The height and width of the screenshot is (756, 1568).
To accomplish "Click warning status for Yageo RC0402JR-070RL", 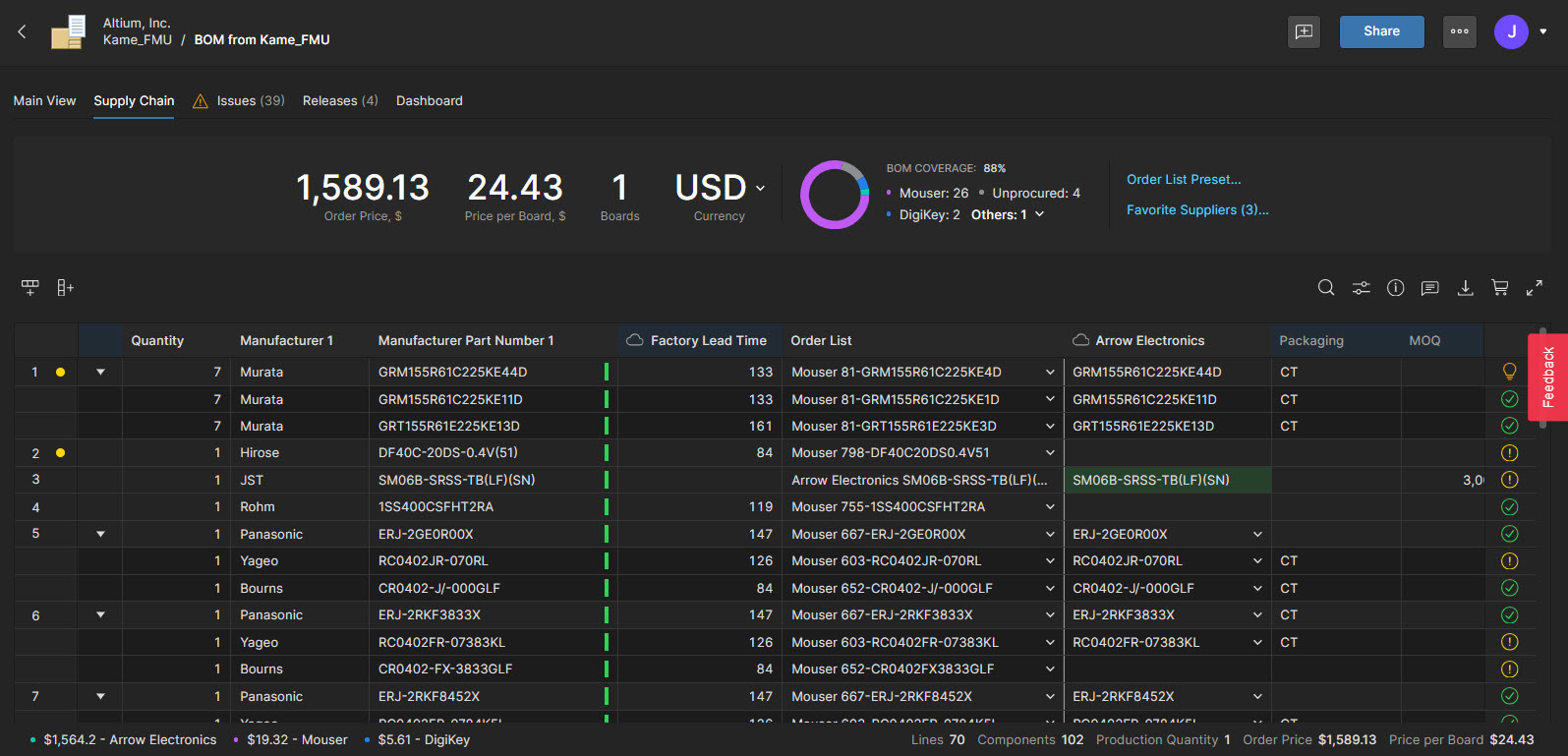I will pos(1510,561).
